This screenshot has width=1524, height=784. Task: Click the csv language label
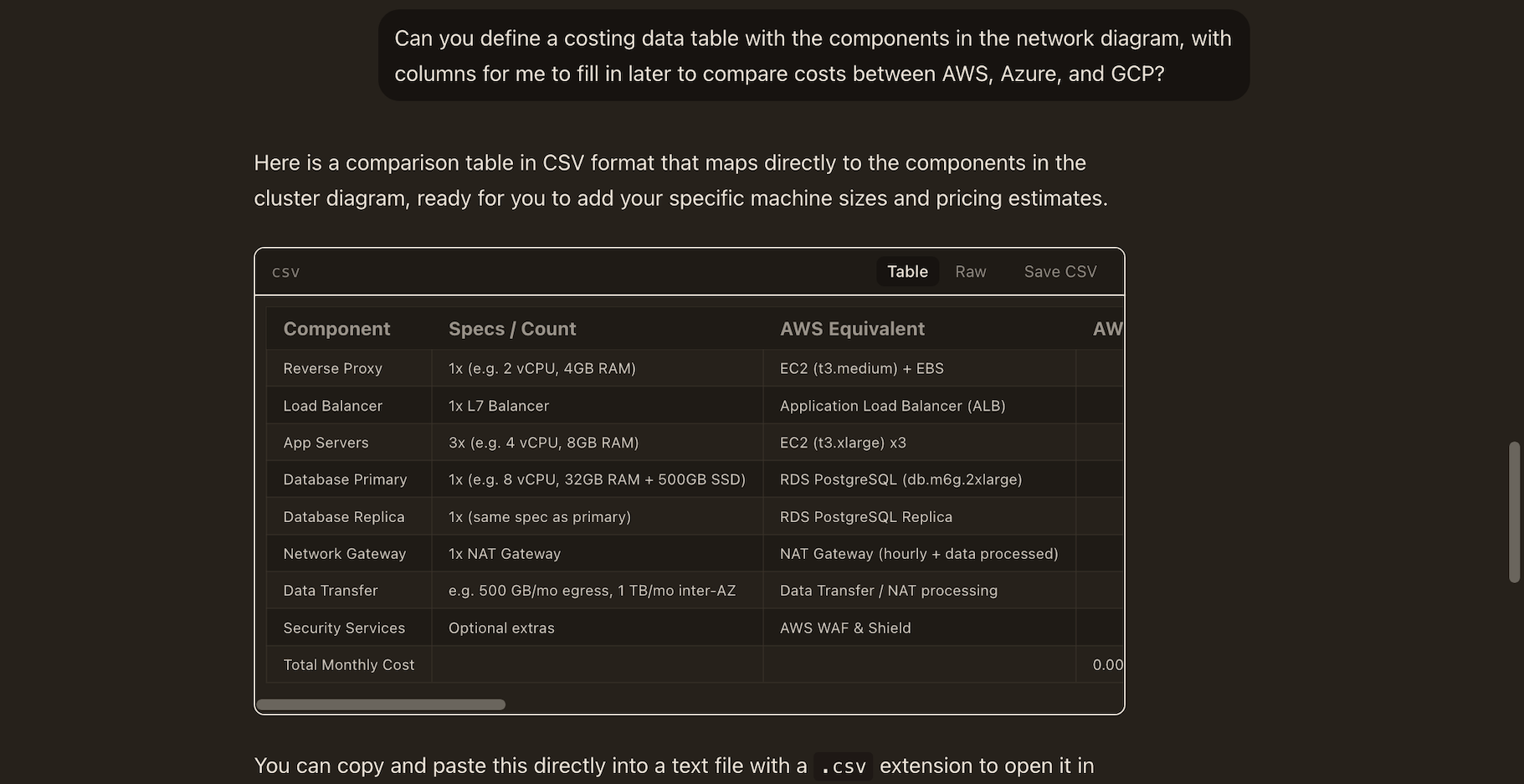tap(286, 272)
